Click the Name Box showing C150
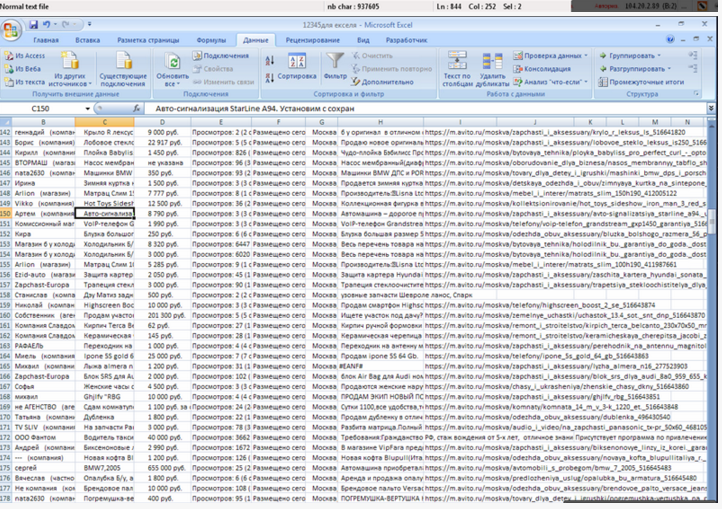The image size is (722, 509). point(41,108)
